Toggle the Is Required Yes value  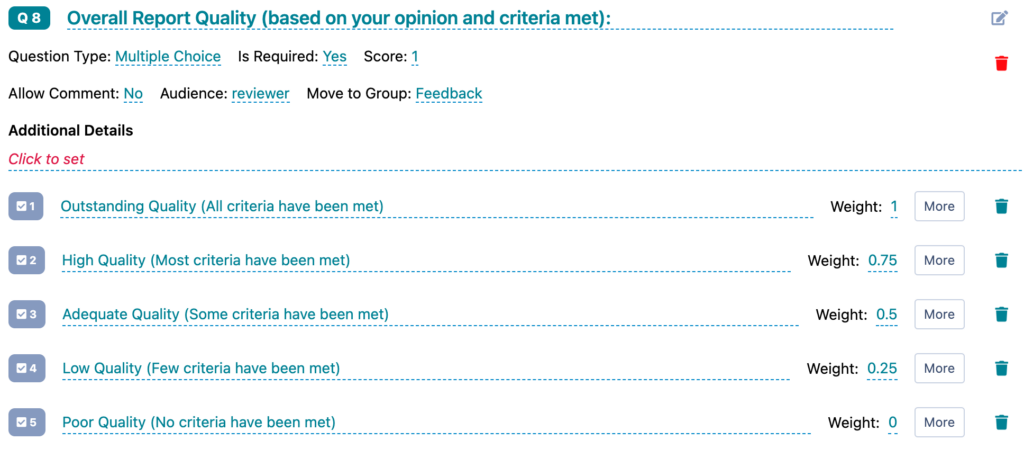click(334, 57)
